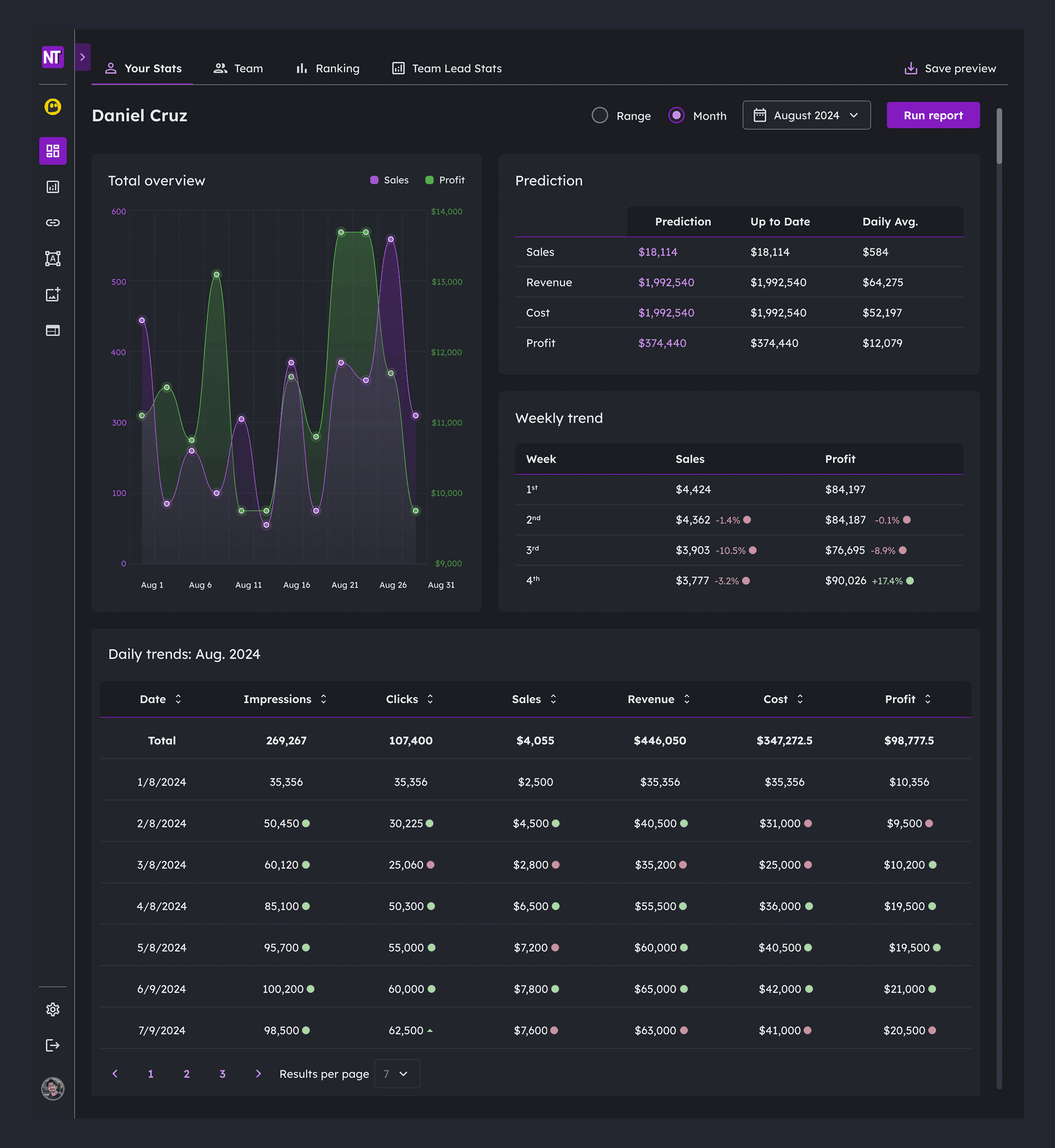
Task: Click the add image sidebar icon
Action: point(53,295)
